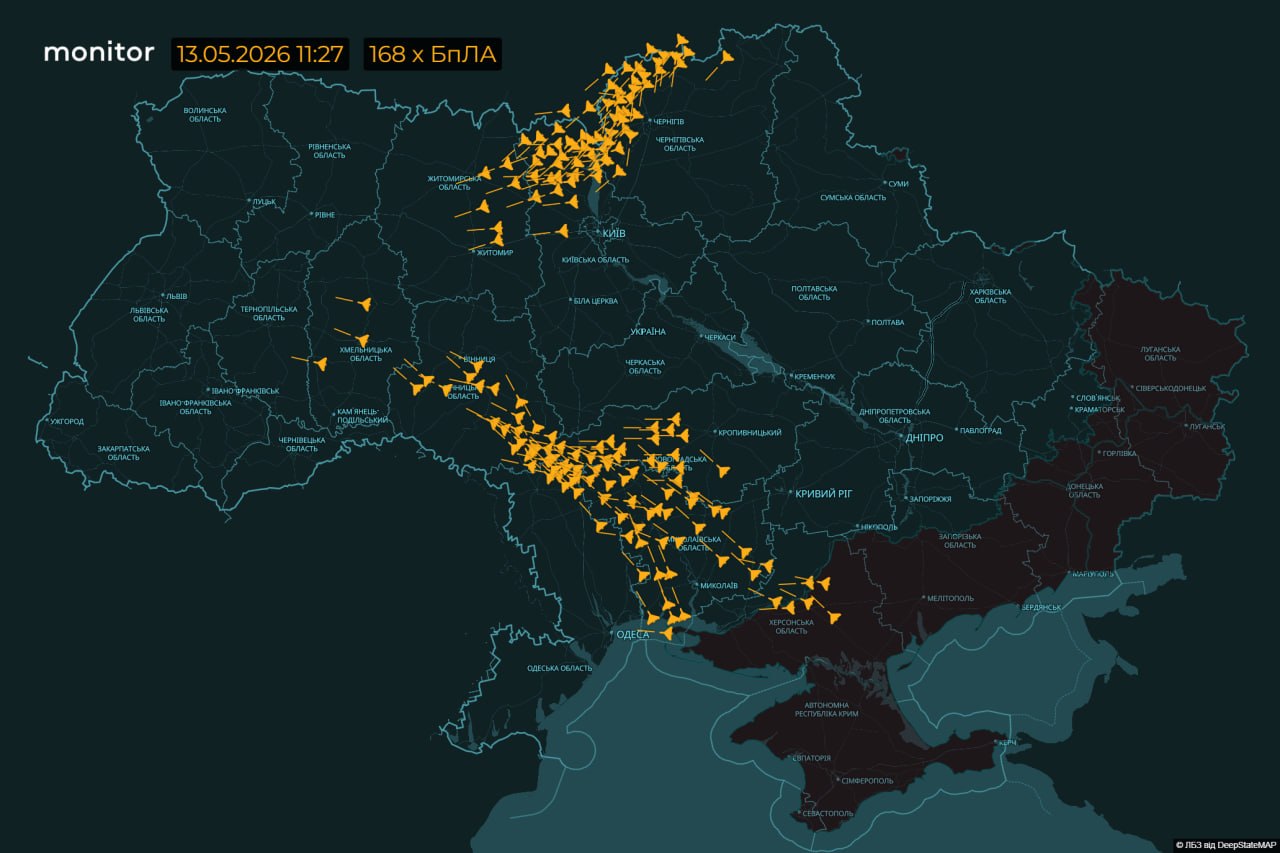Click the РІВНЕ city label

pyautogui.click(x=324, y=215)
